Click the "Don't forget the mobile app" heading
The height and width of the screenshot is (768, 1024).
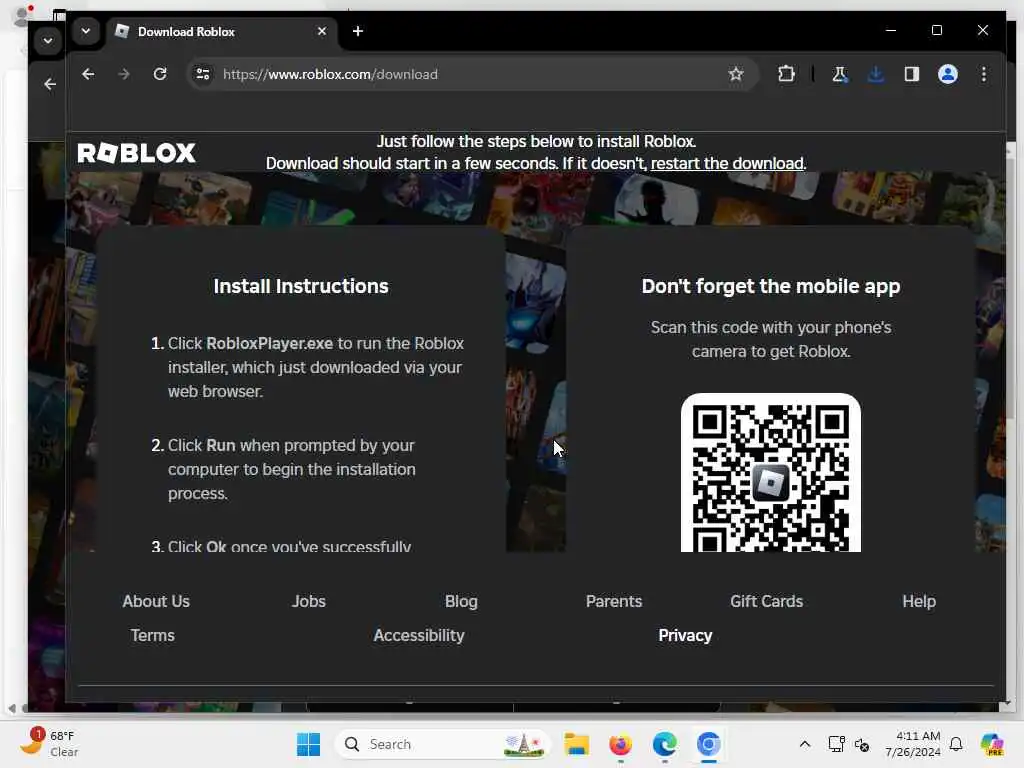click(x=771, y=286)
